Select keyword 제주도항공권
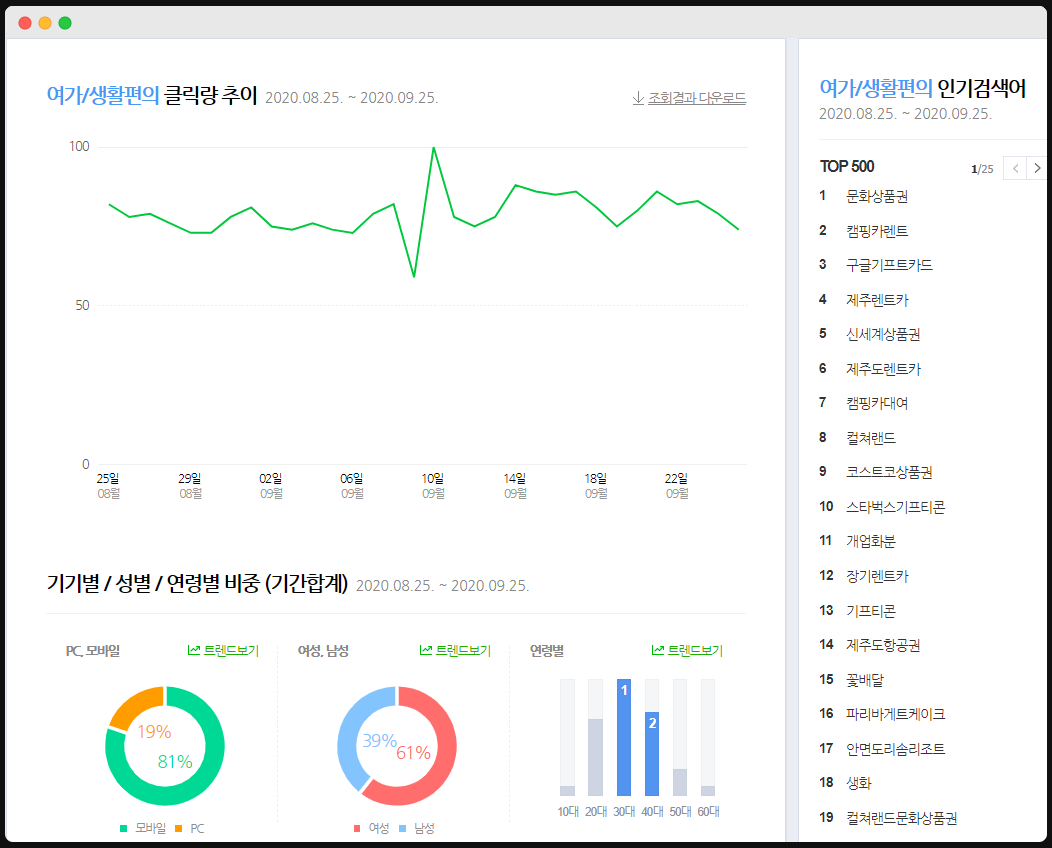This screenshot has height=848, width=1052. 883,645
